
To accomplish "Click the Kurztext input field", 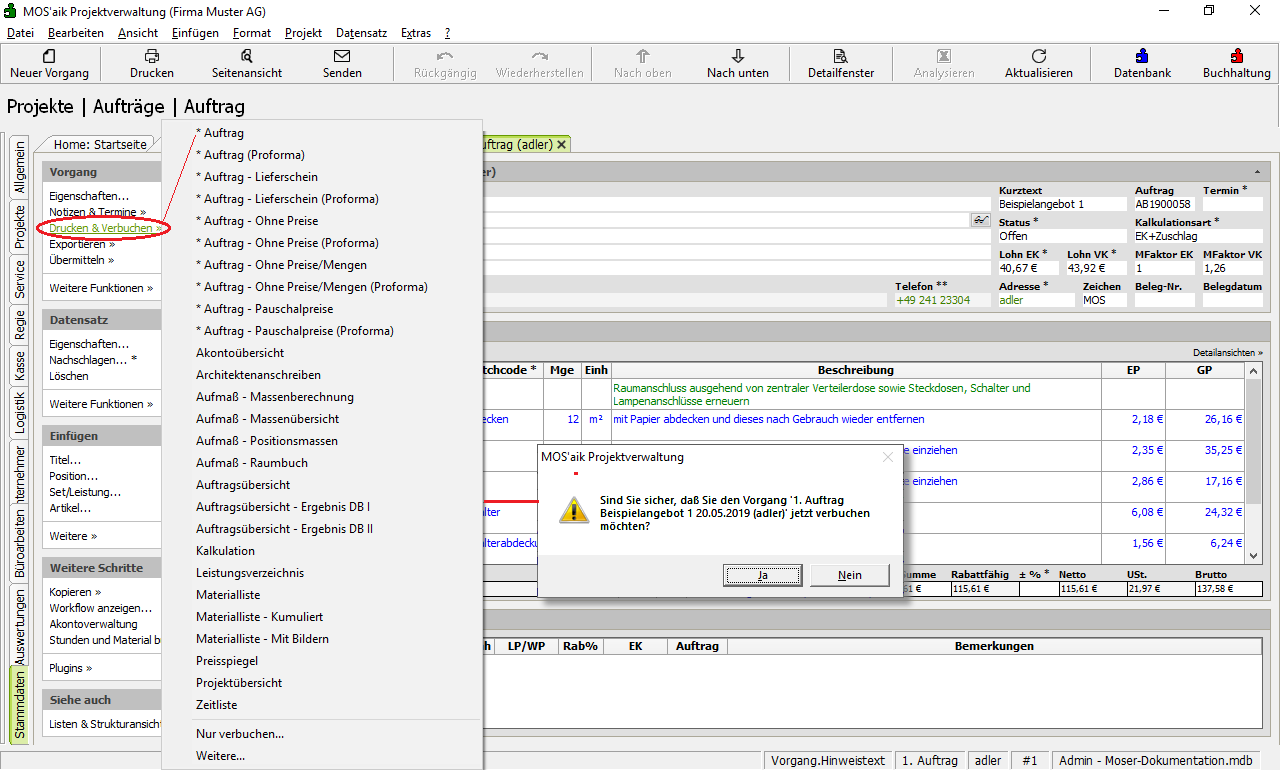I will coord(1062,204).
